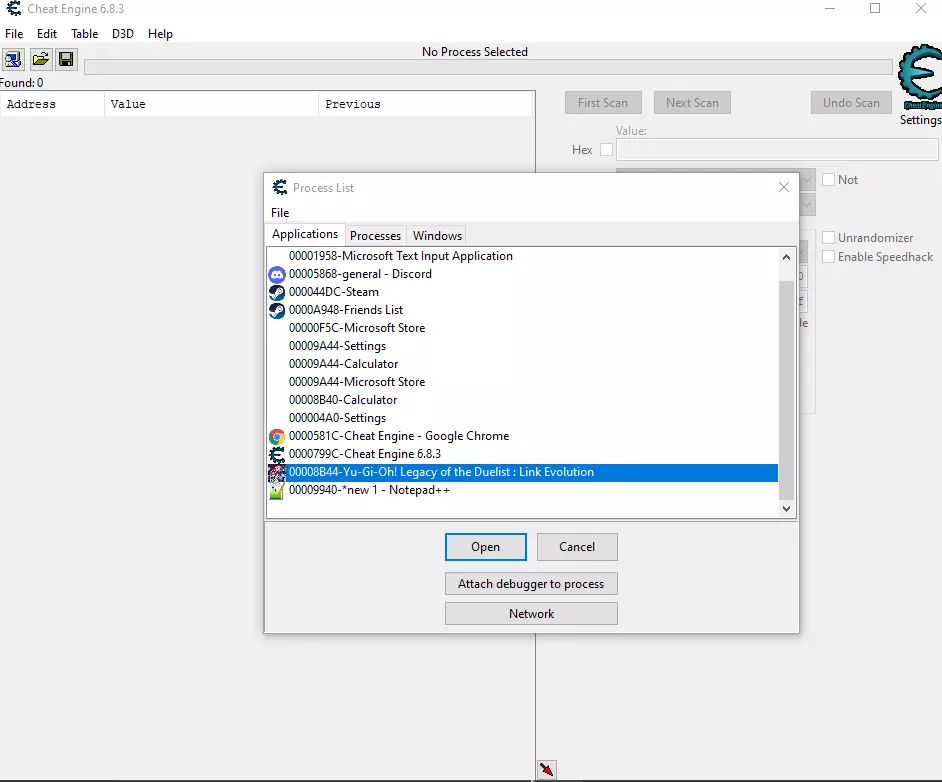Select 00009A44-Calculator entry

(x=523, y=364)
